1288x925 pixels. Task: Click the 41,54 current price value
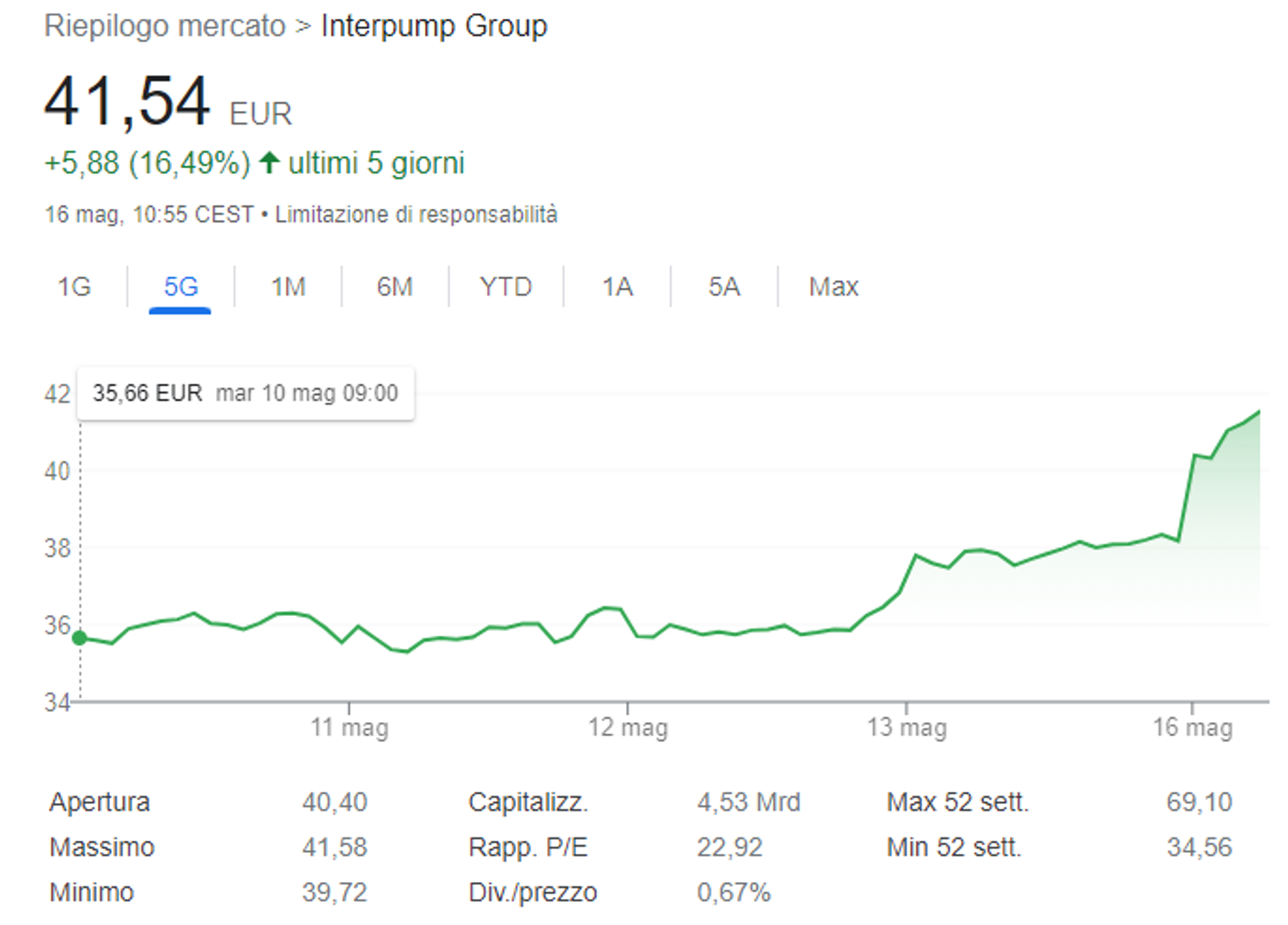click(127, 101)
